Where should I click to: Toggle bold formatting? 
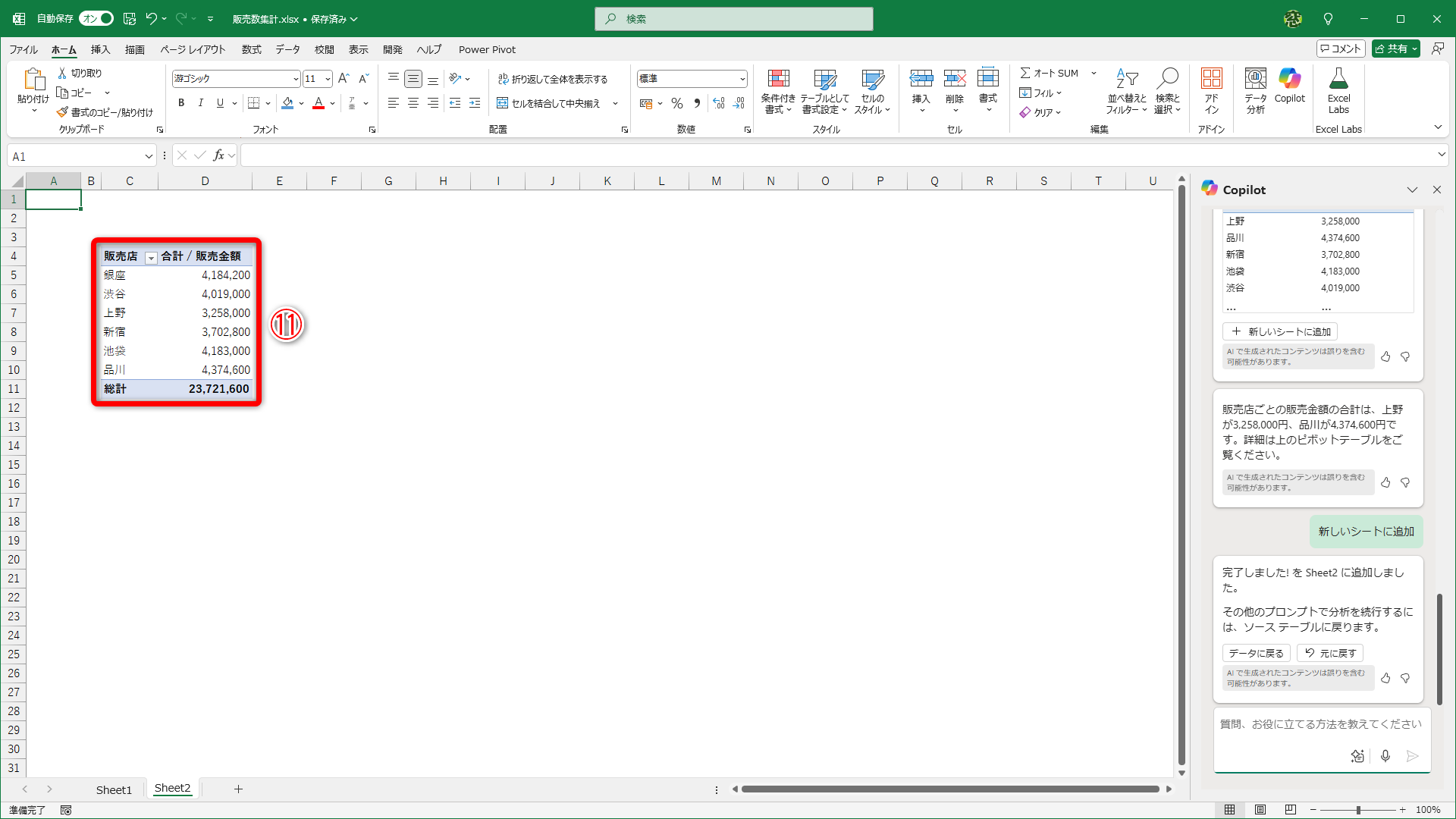180,103
